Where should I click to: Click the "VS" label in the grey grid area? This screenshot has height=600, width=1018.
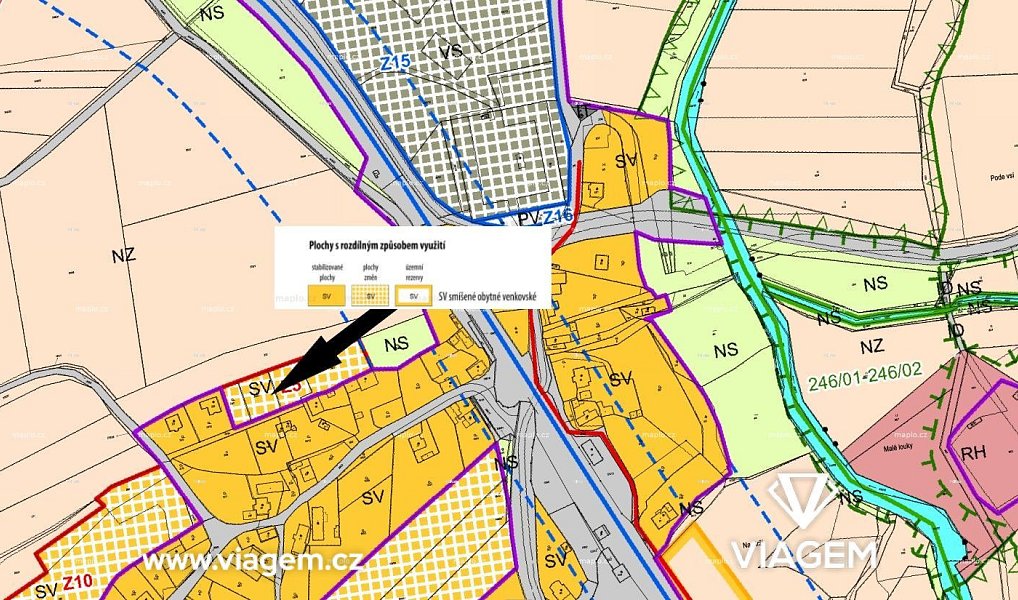(x=451, y=51)
